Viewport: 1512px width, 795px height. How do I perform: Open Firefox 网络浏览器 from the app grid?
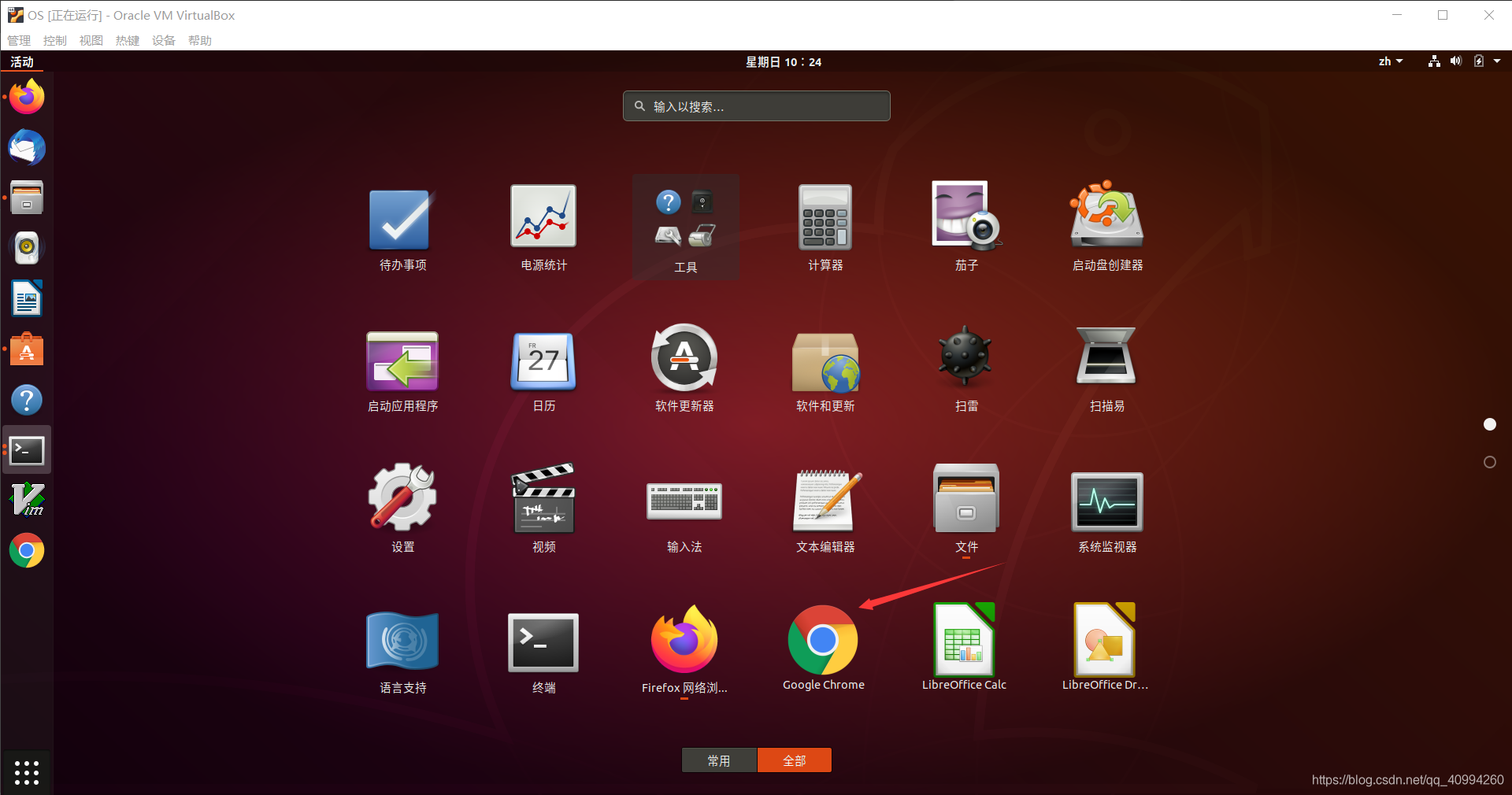coord(684,649)
